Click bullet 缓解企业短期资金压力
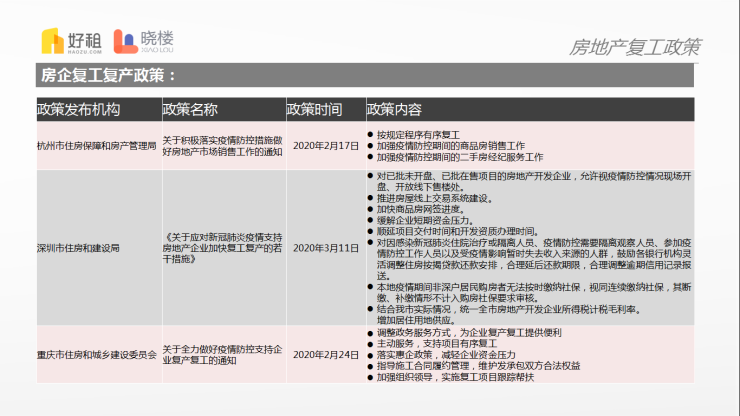 426,221
